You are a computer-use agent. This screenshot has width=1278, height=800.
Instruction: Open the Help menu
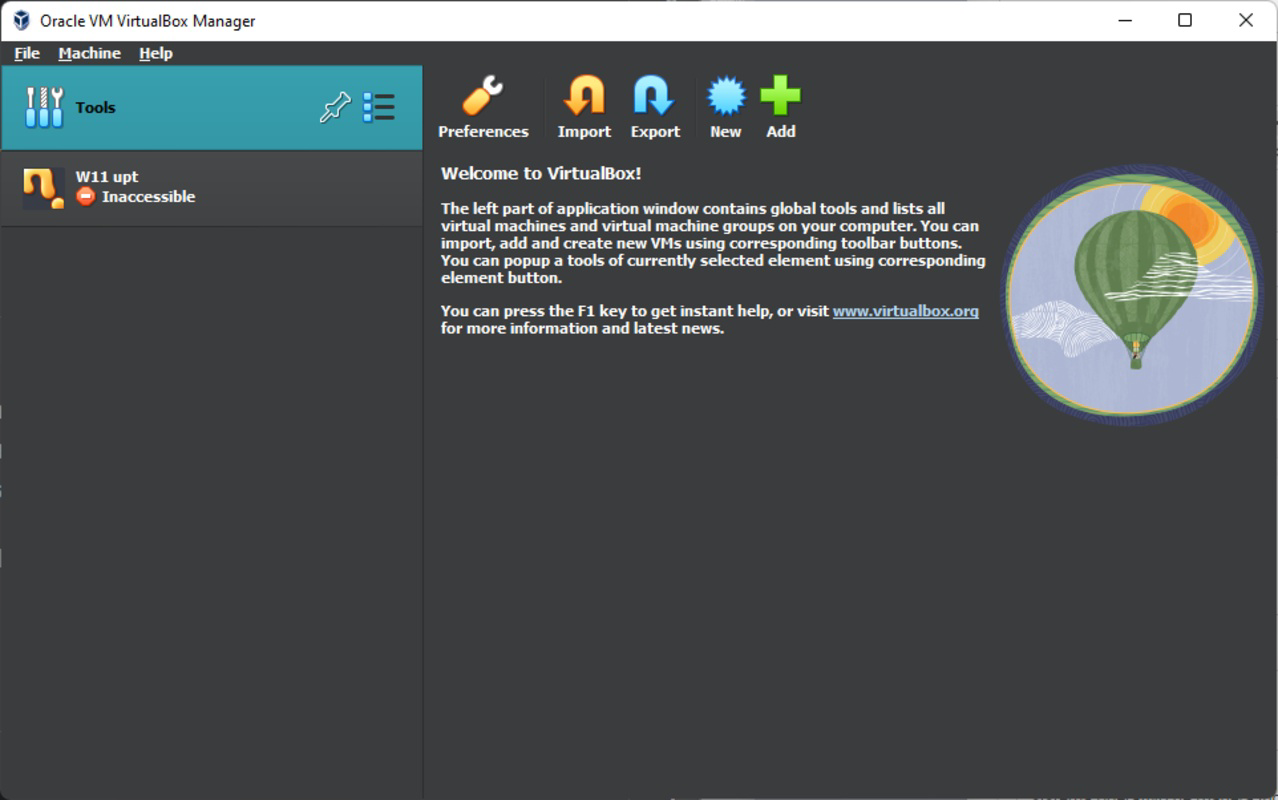pyautogui.click(x=156, y=53)
